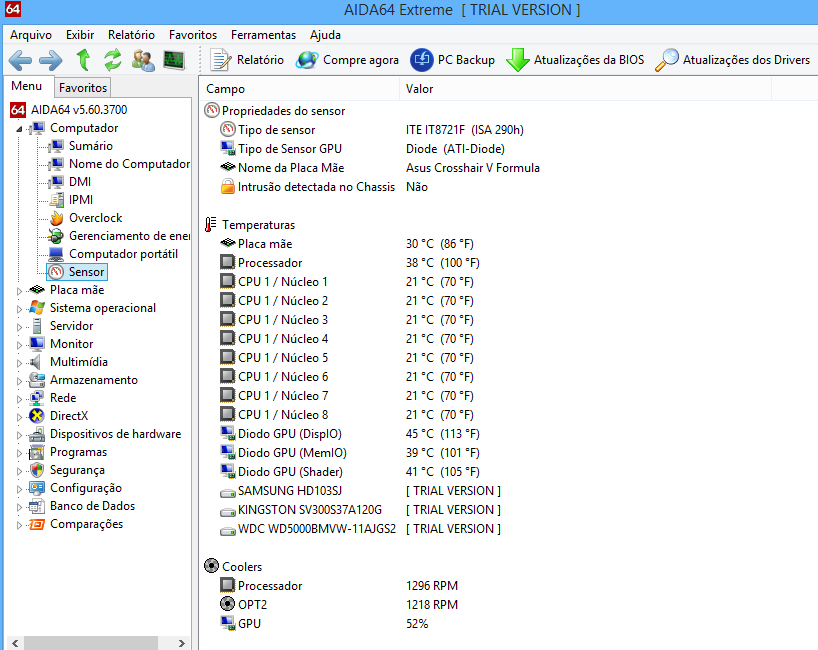Click the tree scrollbar right arrow
This screenshot has width=818, height=650.
[x=181, y=643]
